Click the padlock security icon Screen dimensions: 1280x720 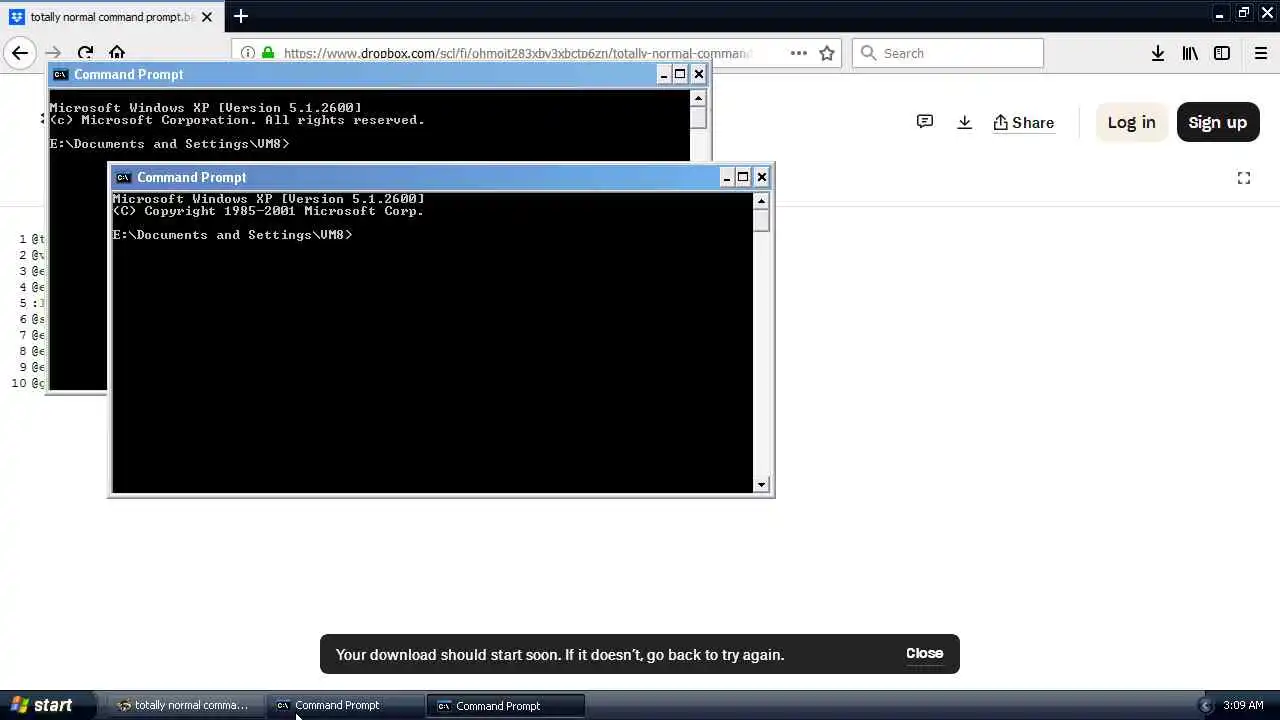point(268,53)
